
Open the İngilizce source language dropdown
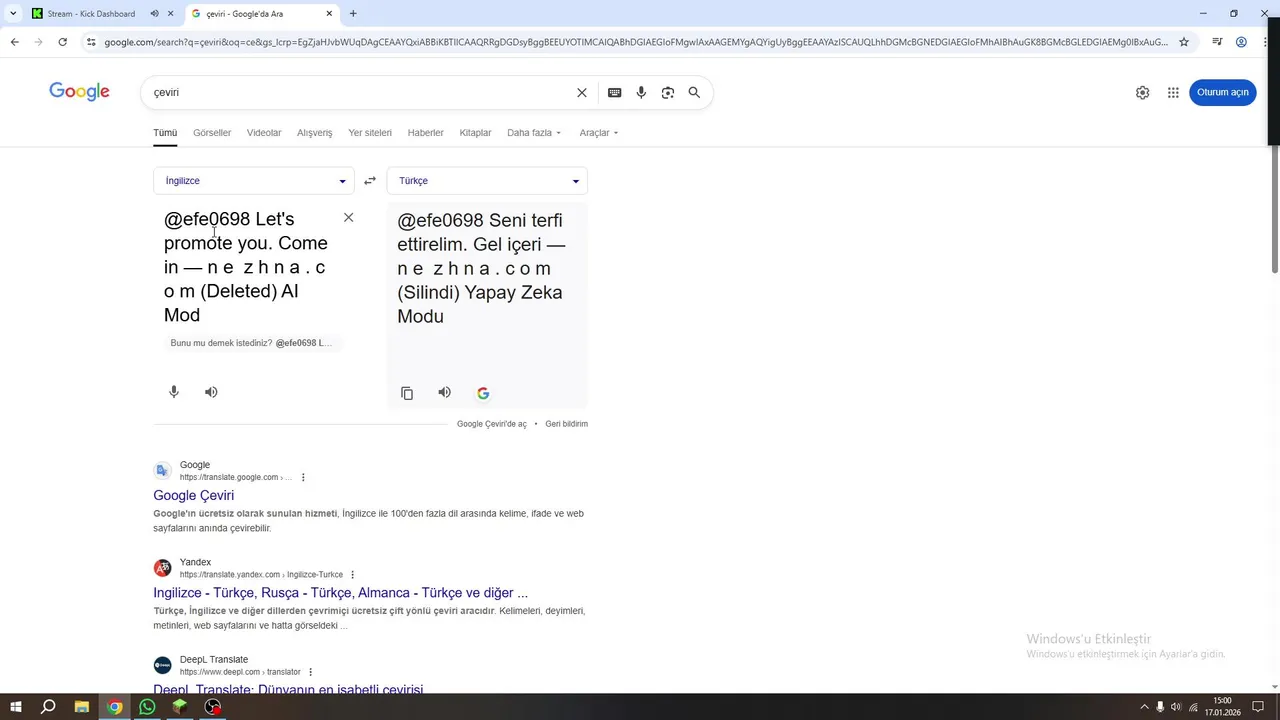click(x=254, y=181)
